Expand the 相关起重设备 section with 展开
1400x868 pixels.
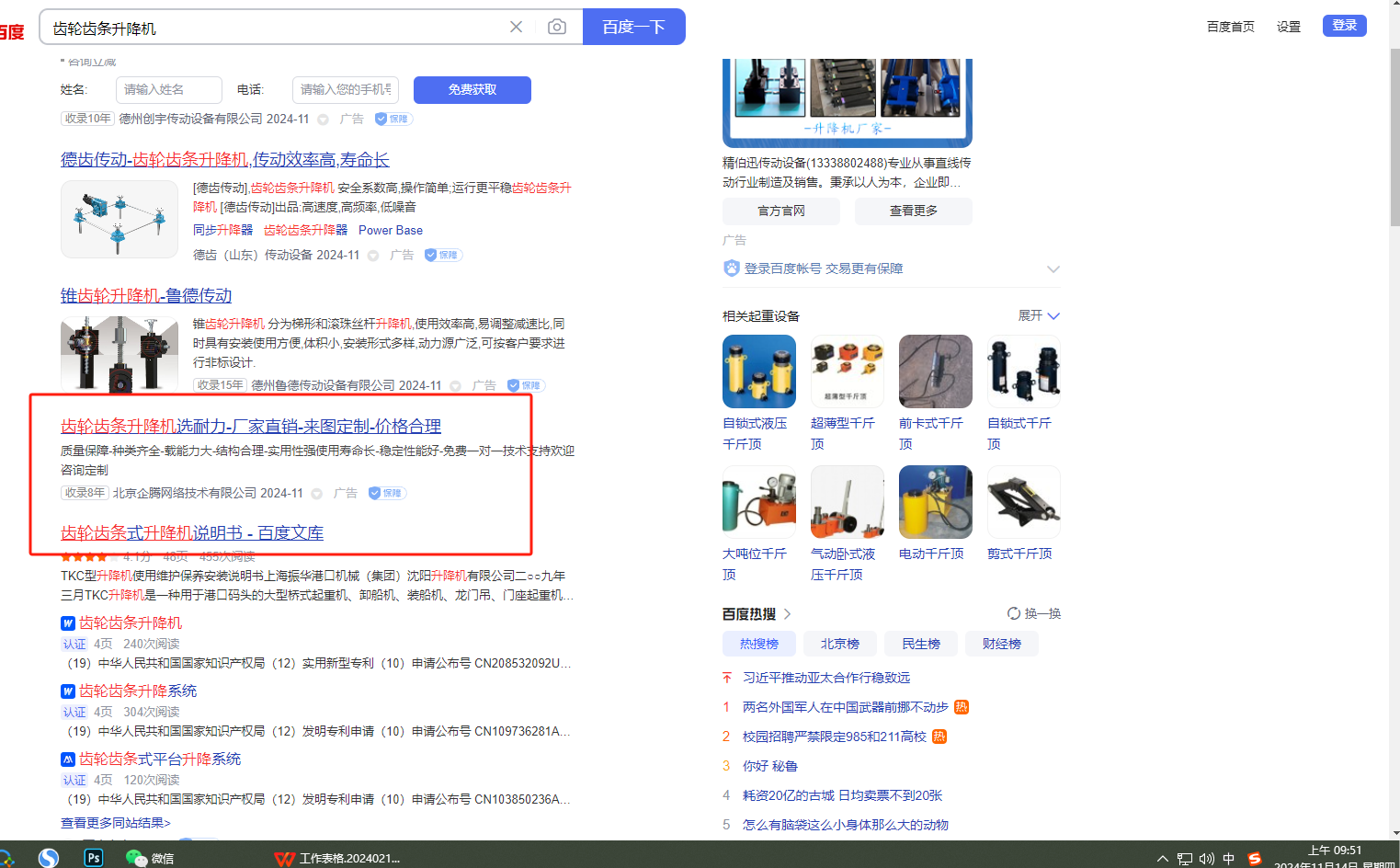(x=1039, y=315)
